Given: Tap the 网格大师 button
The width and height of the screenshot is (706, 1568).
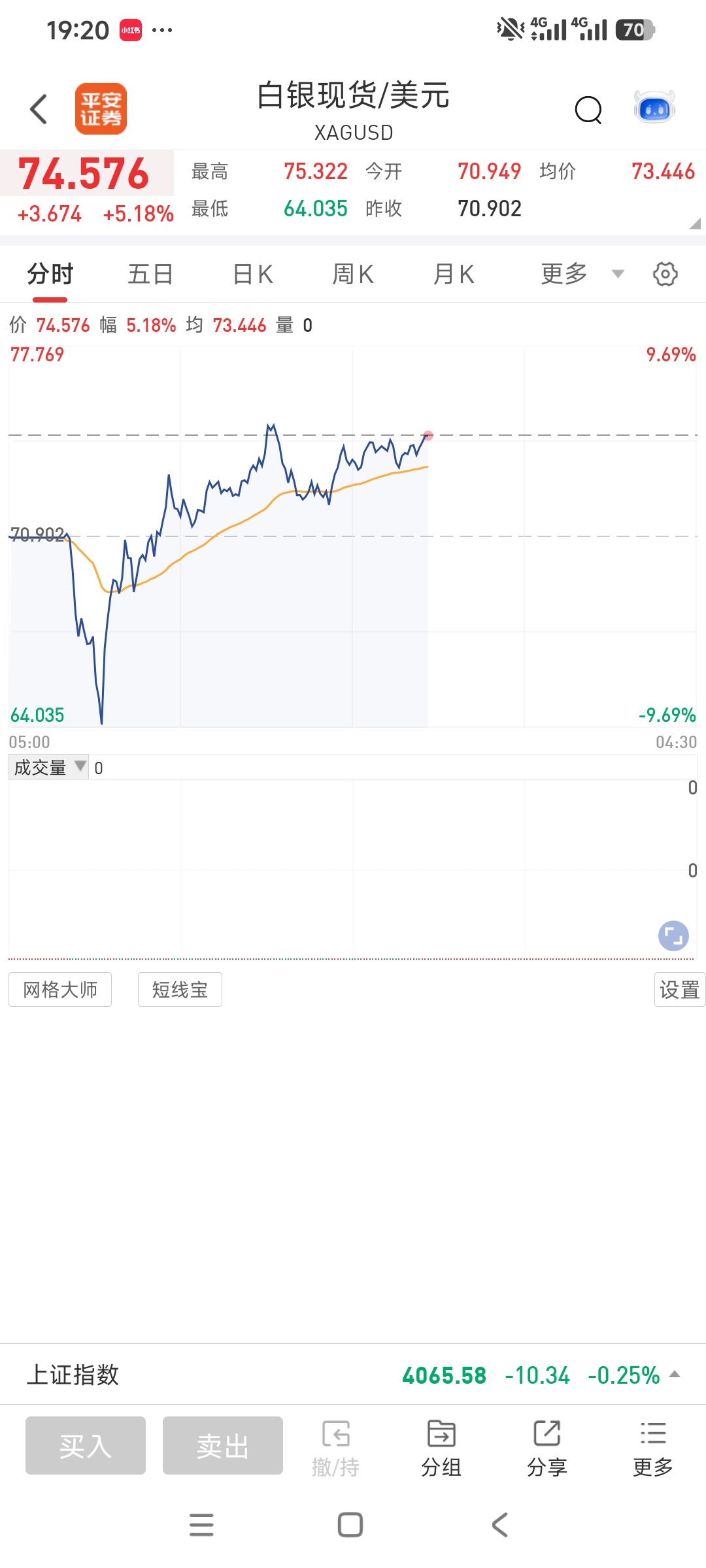Looking at the screenshot, I should 60,989.
